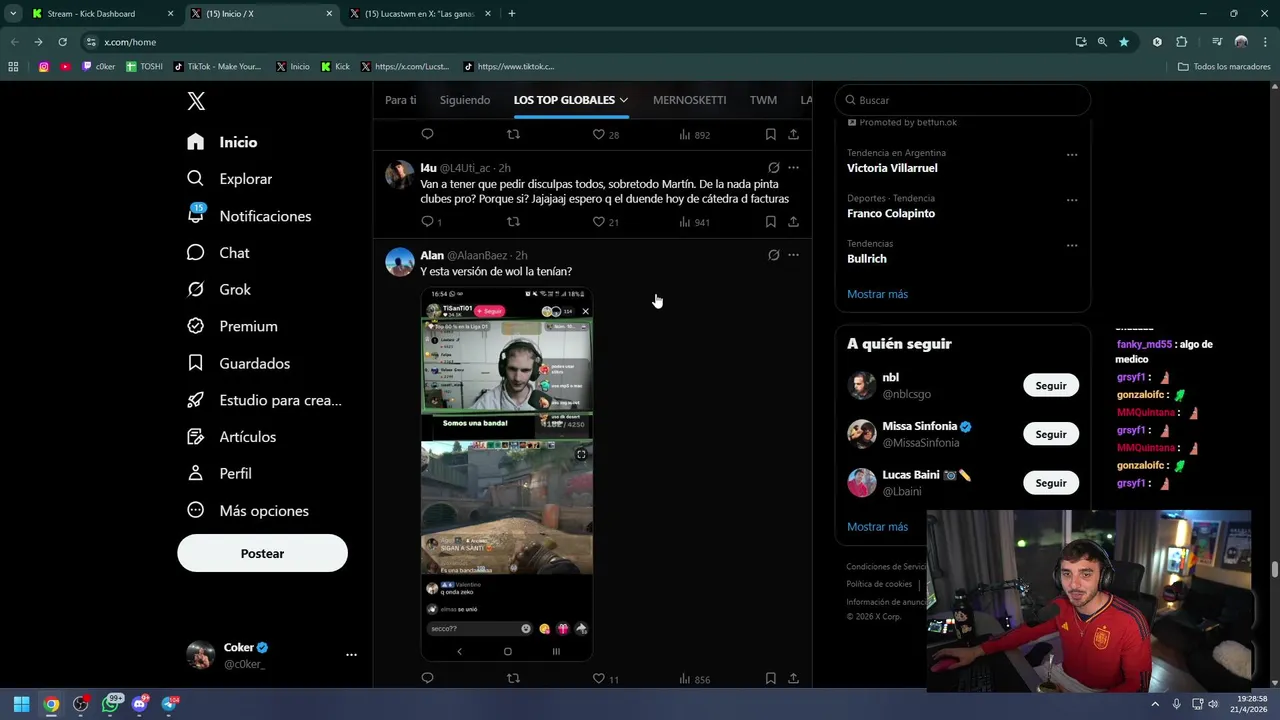This screenshot has height=720, width=1280.
Task: Click the Postear button
Action: coord(262,553)
